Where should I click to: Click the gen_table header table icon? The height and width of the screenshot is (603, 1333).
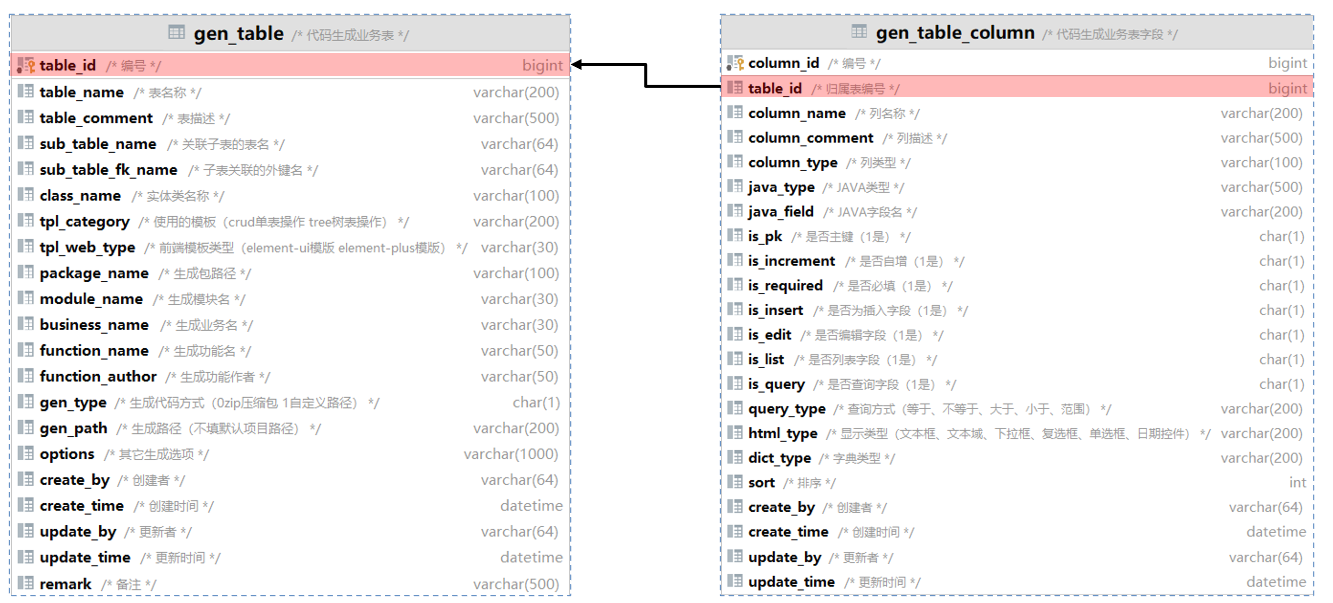point(177,33)
